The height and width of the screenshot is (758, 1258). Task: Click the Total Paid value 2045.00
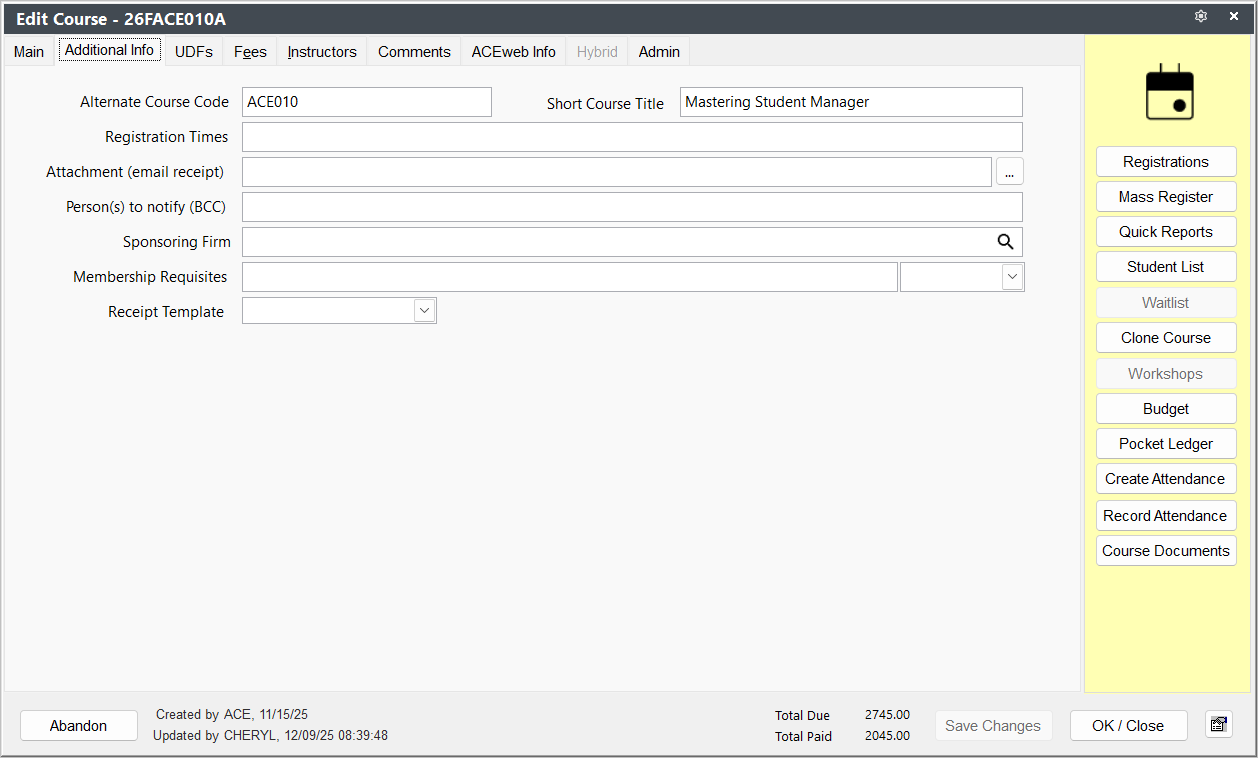tap(887, 736)
